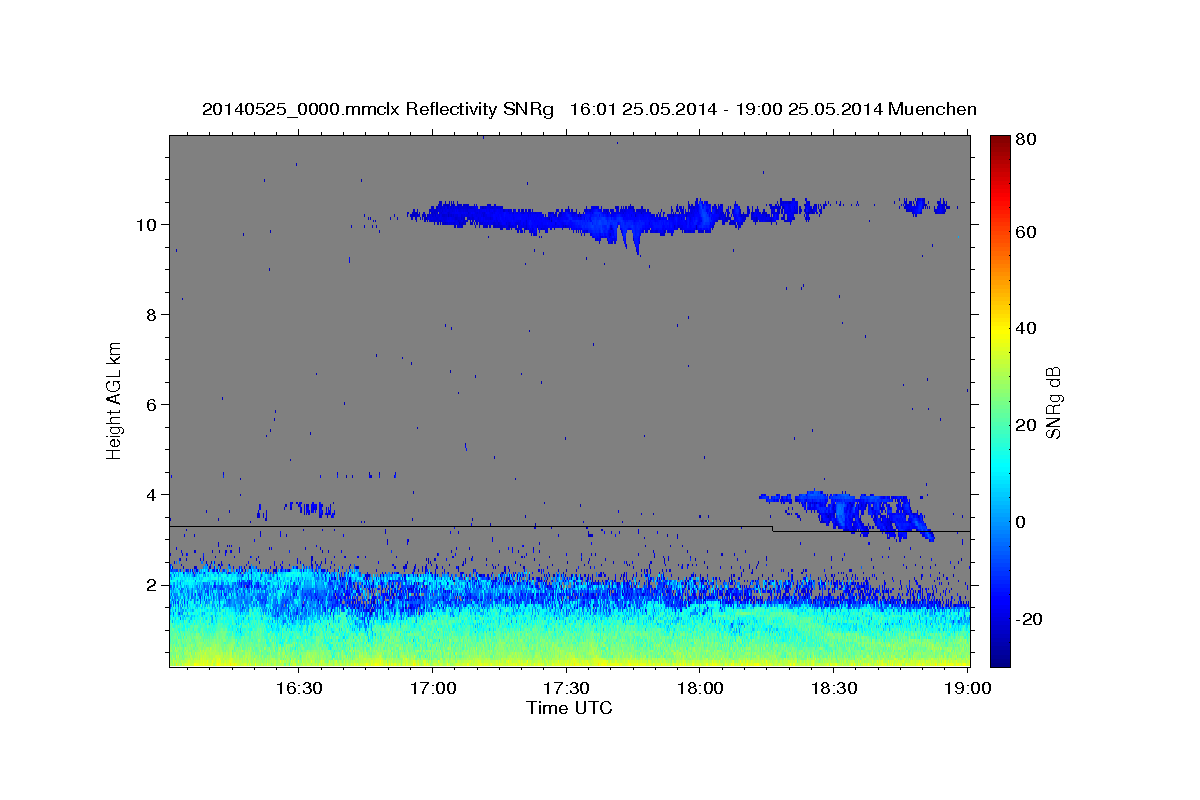This screenshot has width=1200, height=800.
Task: Click the plot title beginning 20140525_0000.mmclx
Action: 589,109
